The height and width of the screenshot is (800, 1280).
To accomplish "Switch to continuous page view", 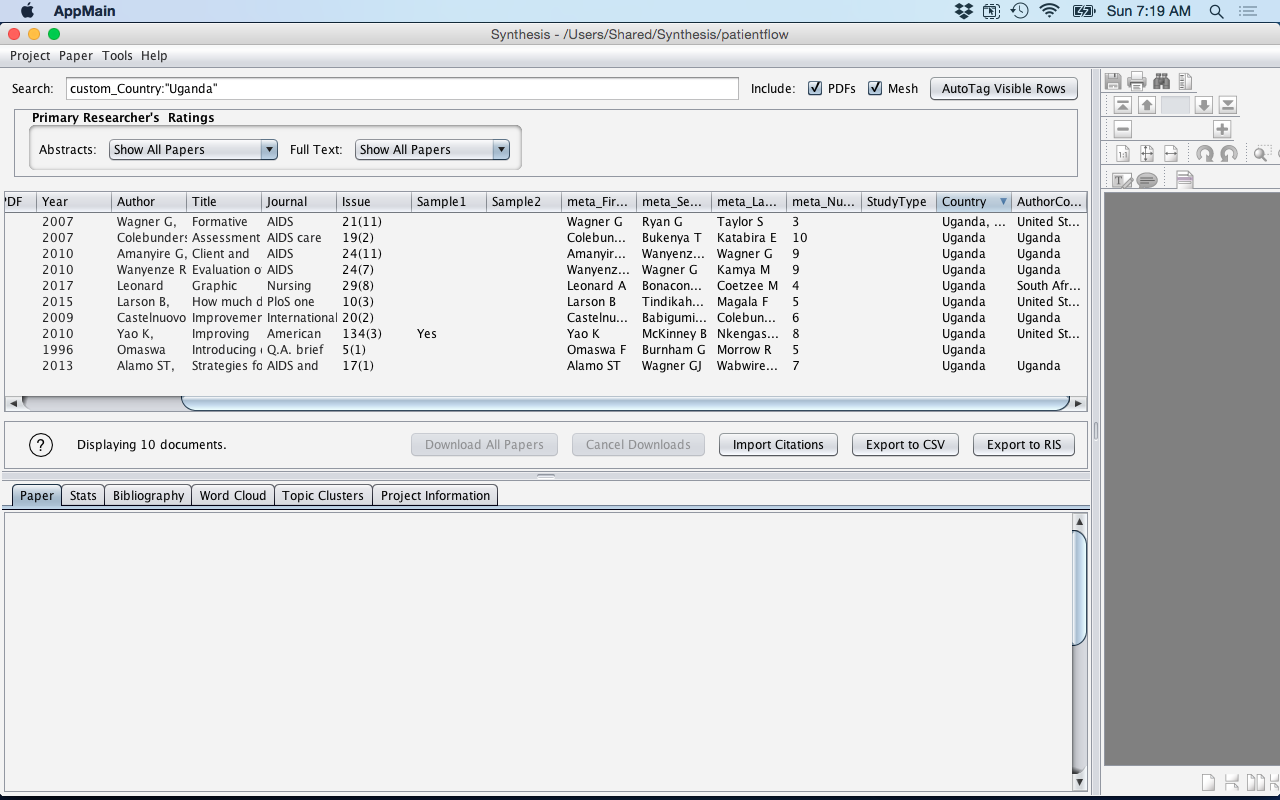I will pos(1231,782).
